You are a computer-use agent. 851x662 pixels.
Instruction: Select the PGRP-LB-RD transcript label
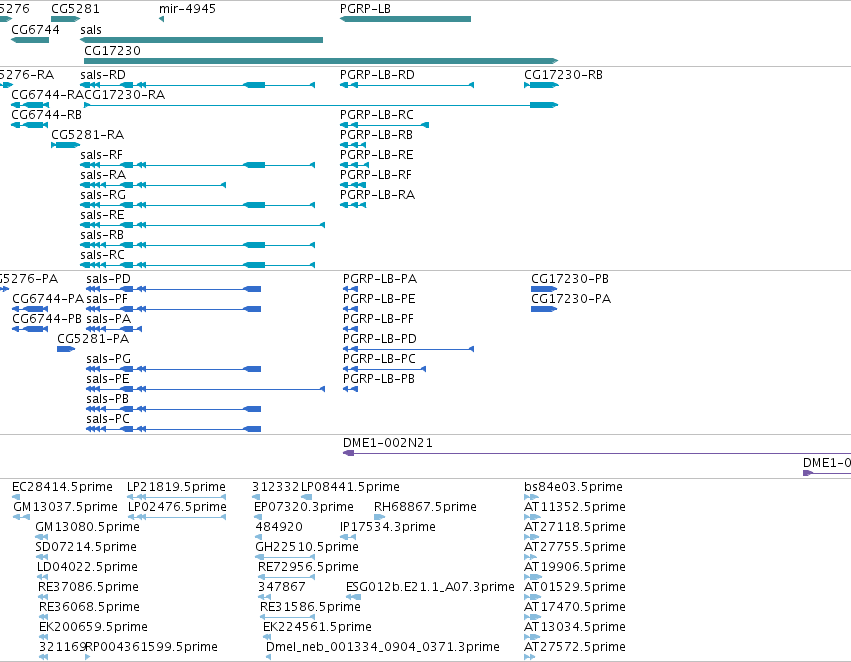coord(377,74)
